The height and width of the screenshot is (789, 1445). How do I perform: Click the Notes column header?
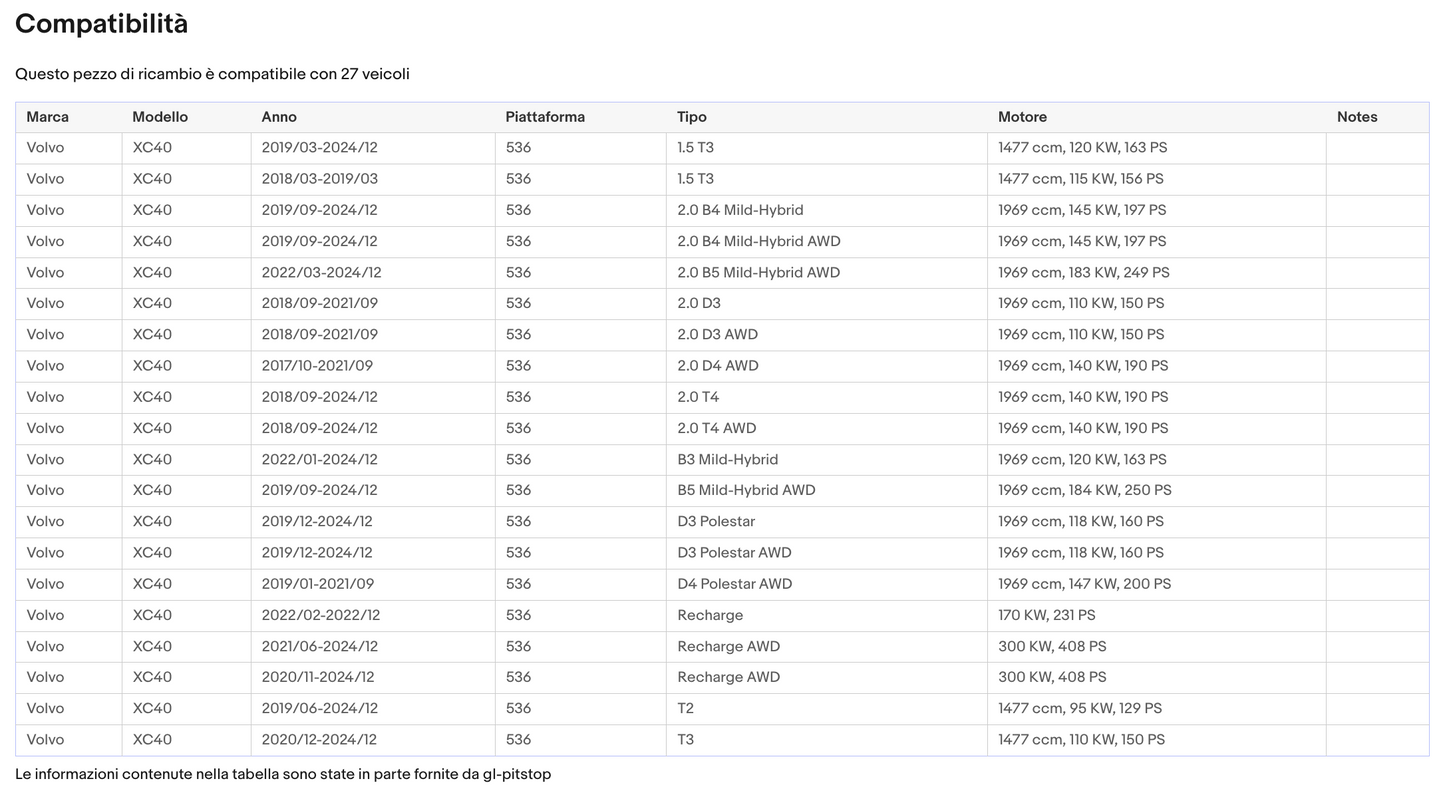pyautogui.click(x=1377, y=117)
